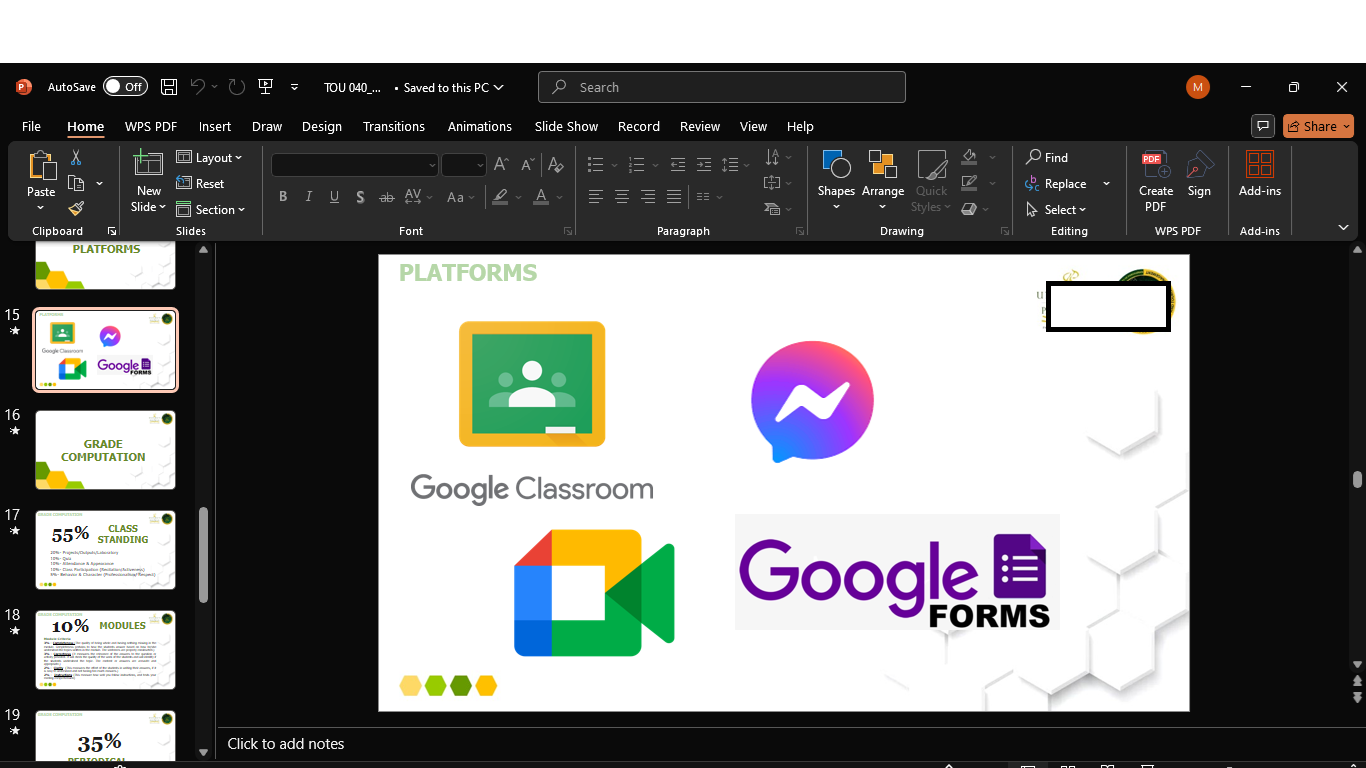Switch to the Slide Show tab

coord(566,126)
